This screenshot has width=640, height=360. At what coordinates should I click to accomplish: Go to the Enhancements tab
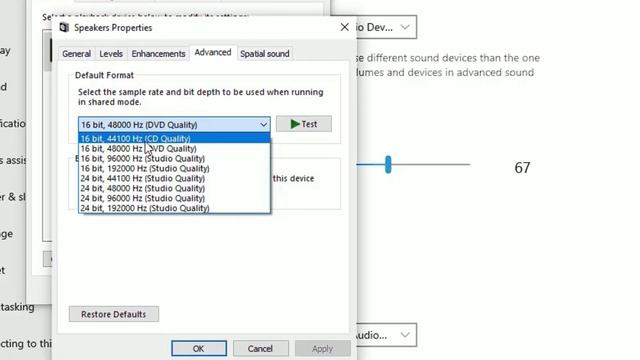158,53
